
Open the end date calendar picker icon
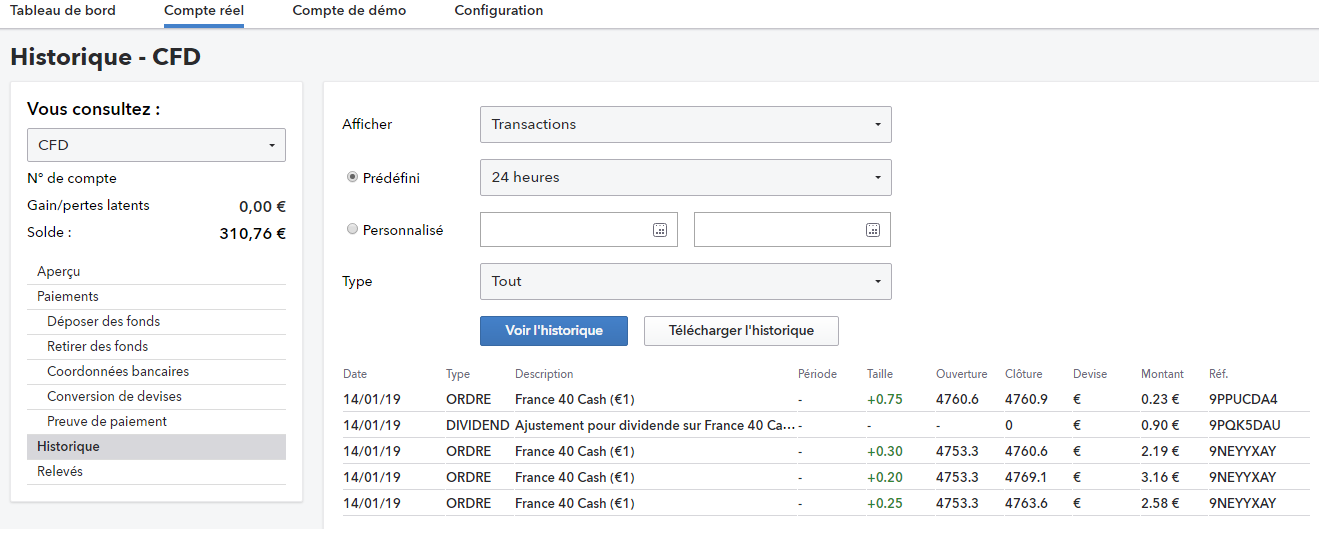[873, 230]
